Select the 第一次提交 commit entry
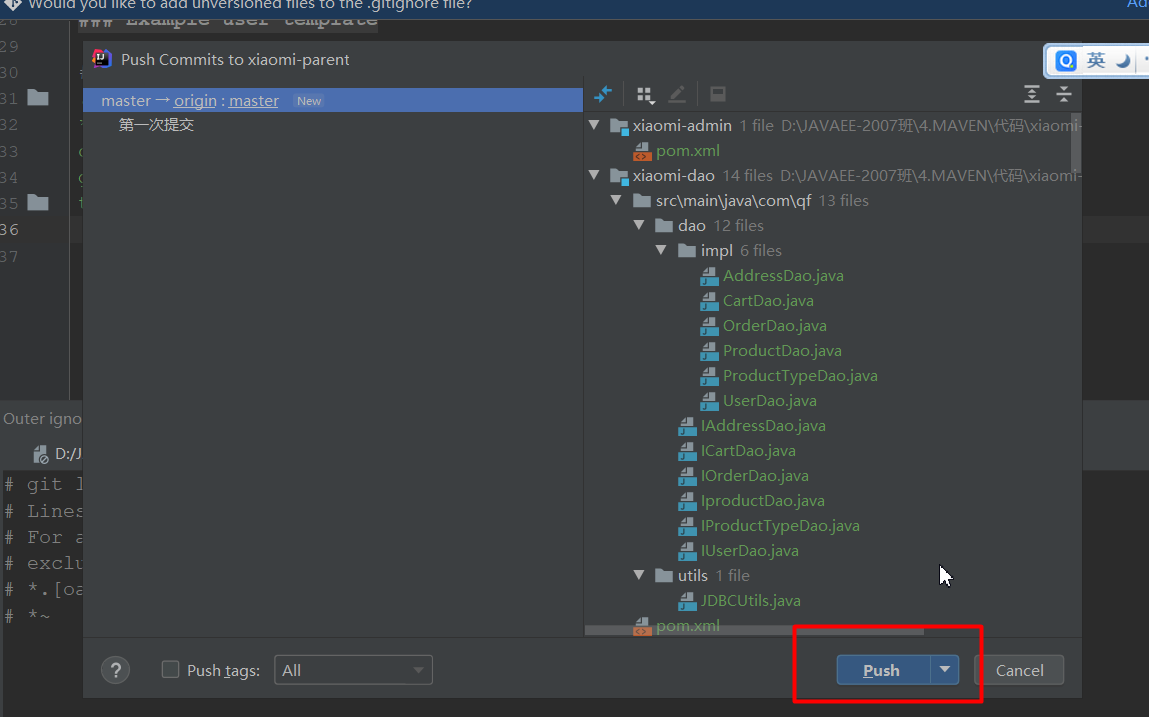The image size is (1149, 717). [156, 125]
